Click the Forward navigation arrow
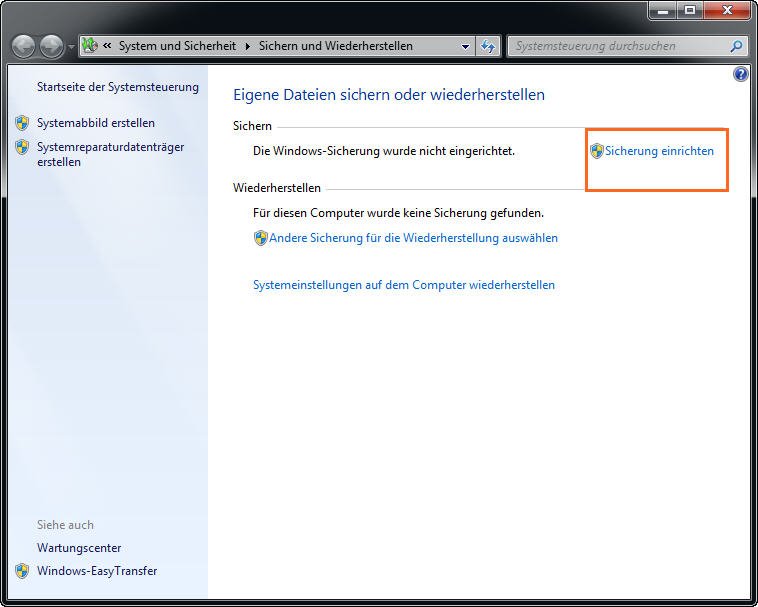758x607 pixels. point(52,46)
